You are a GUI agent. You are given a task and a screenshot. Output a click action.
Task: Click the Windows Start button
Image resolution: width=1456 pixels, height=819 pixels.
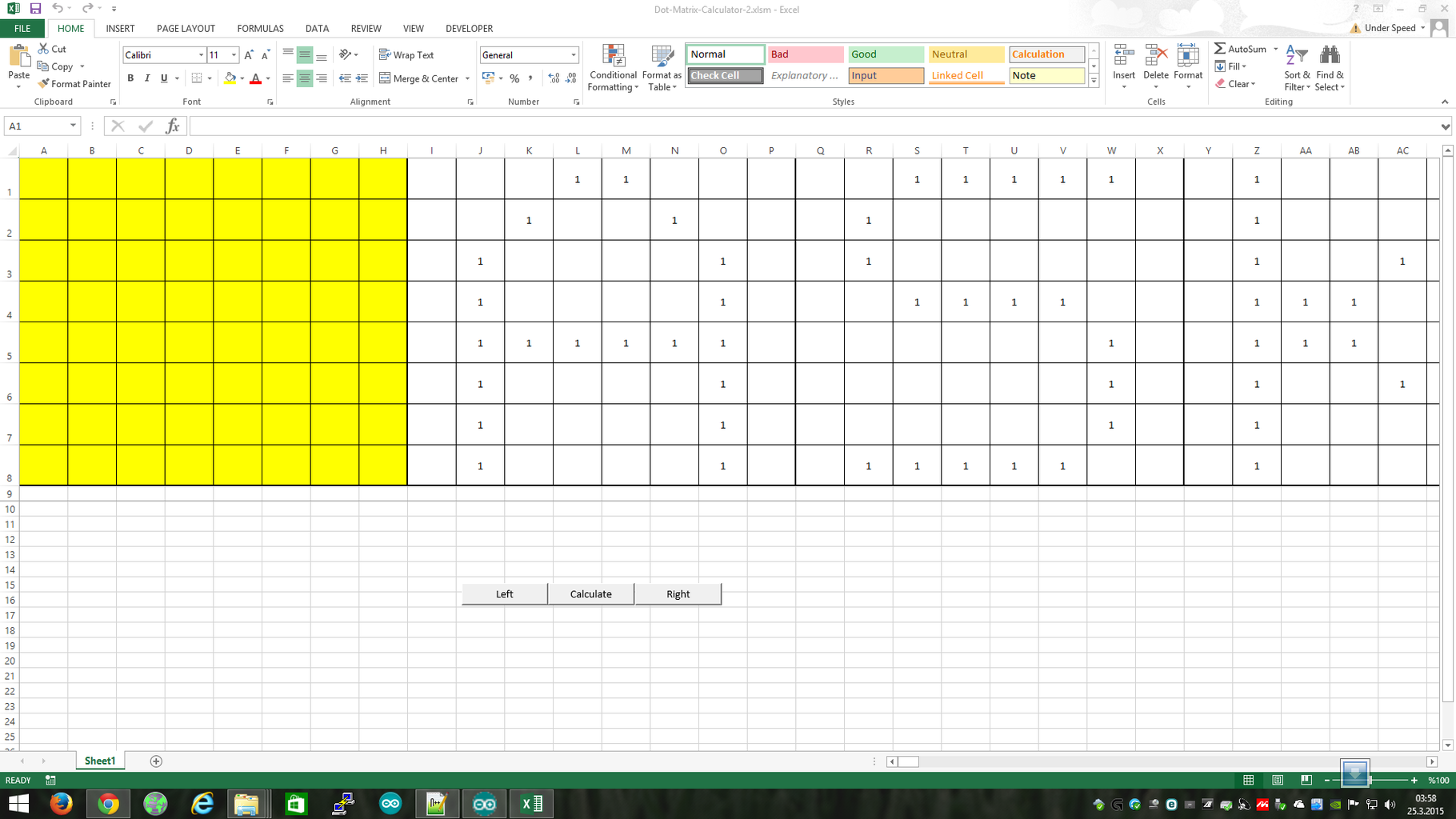(x=18, y=804)
